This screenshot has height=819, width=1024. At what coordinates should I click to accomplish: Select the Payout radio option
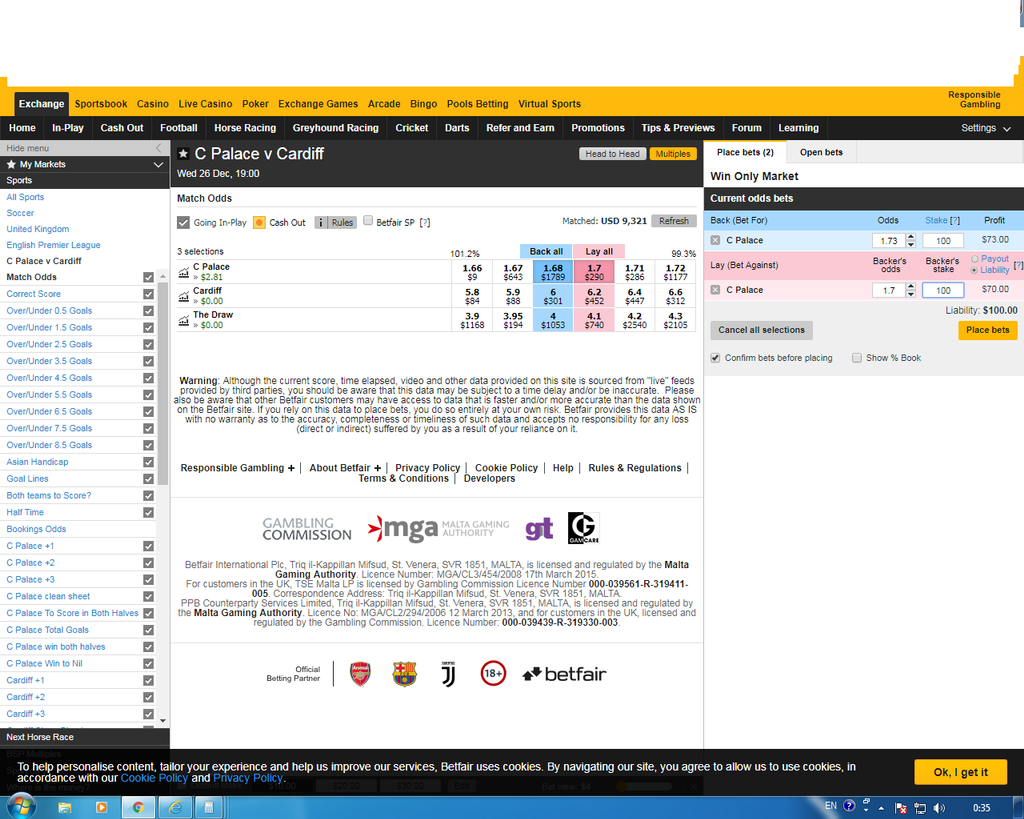[975, 259]
